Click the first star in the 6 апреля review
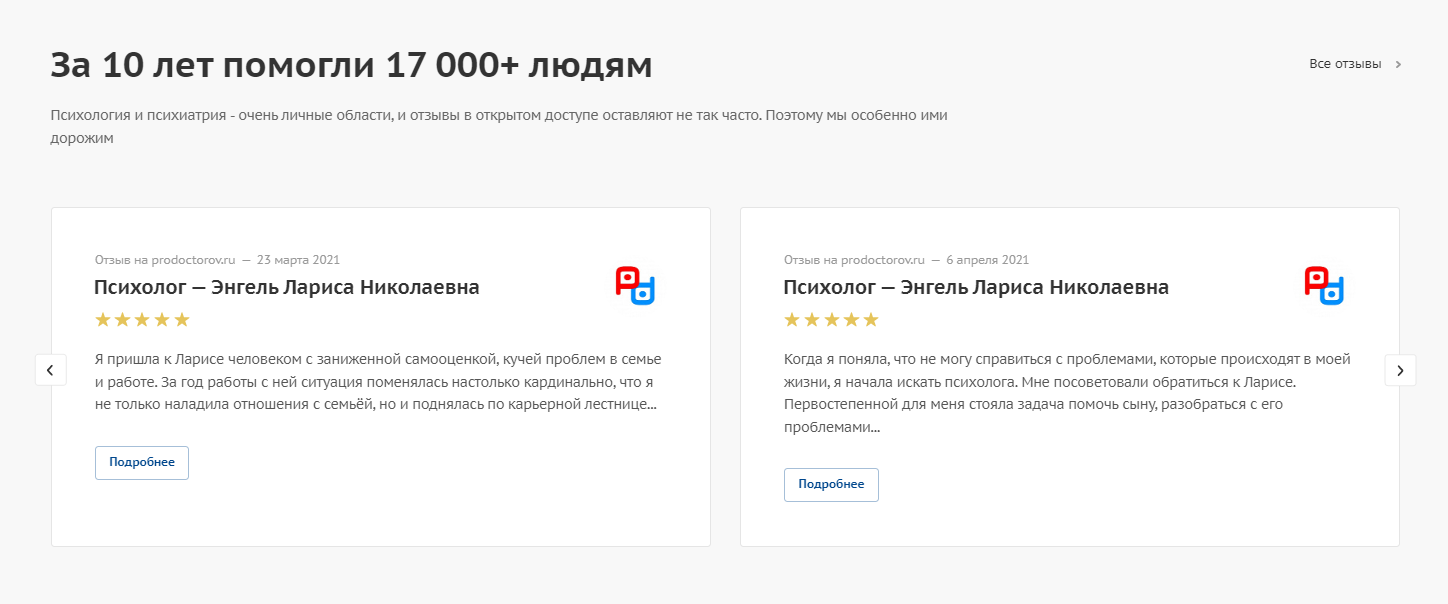Viewport: 1448px width, 604px height. (792, 320)
